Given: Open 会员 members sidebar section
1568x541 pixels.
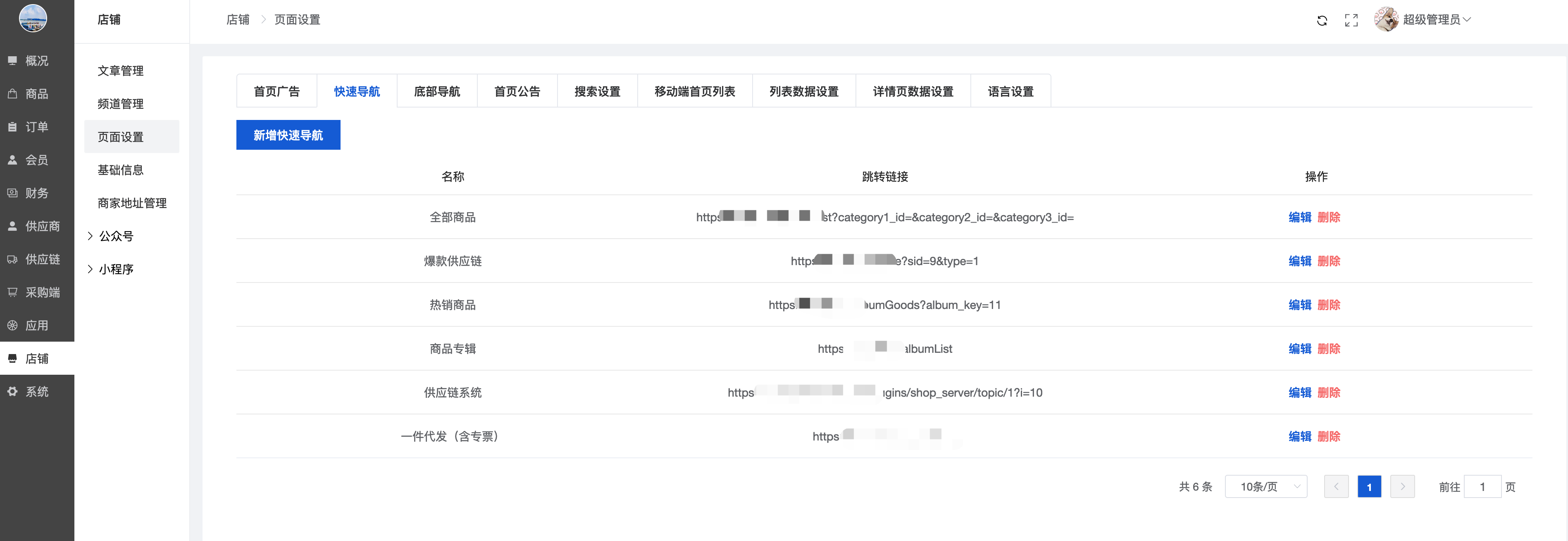Looking at the screenshot, I should (36, 160).
